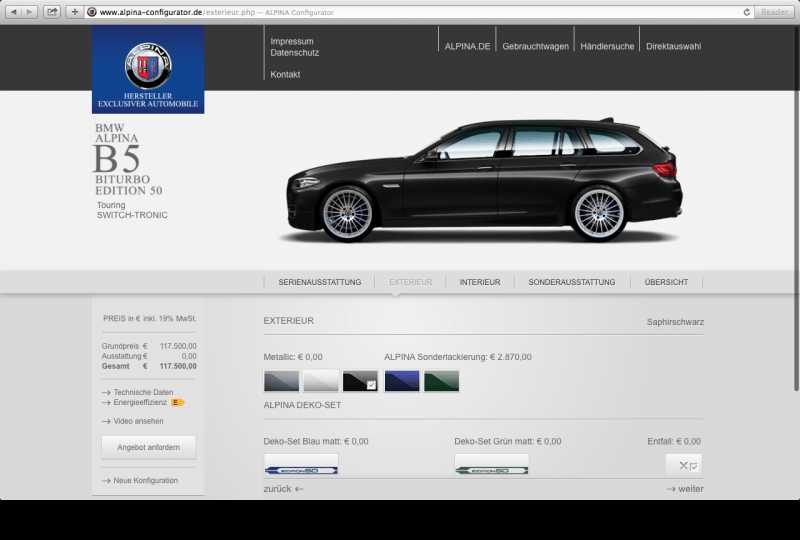The image size is (800, 540).
Task: Open Direktauswahl in the top navigation
Action: [x=673, y=46]
